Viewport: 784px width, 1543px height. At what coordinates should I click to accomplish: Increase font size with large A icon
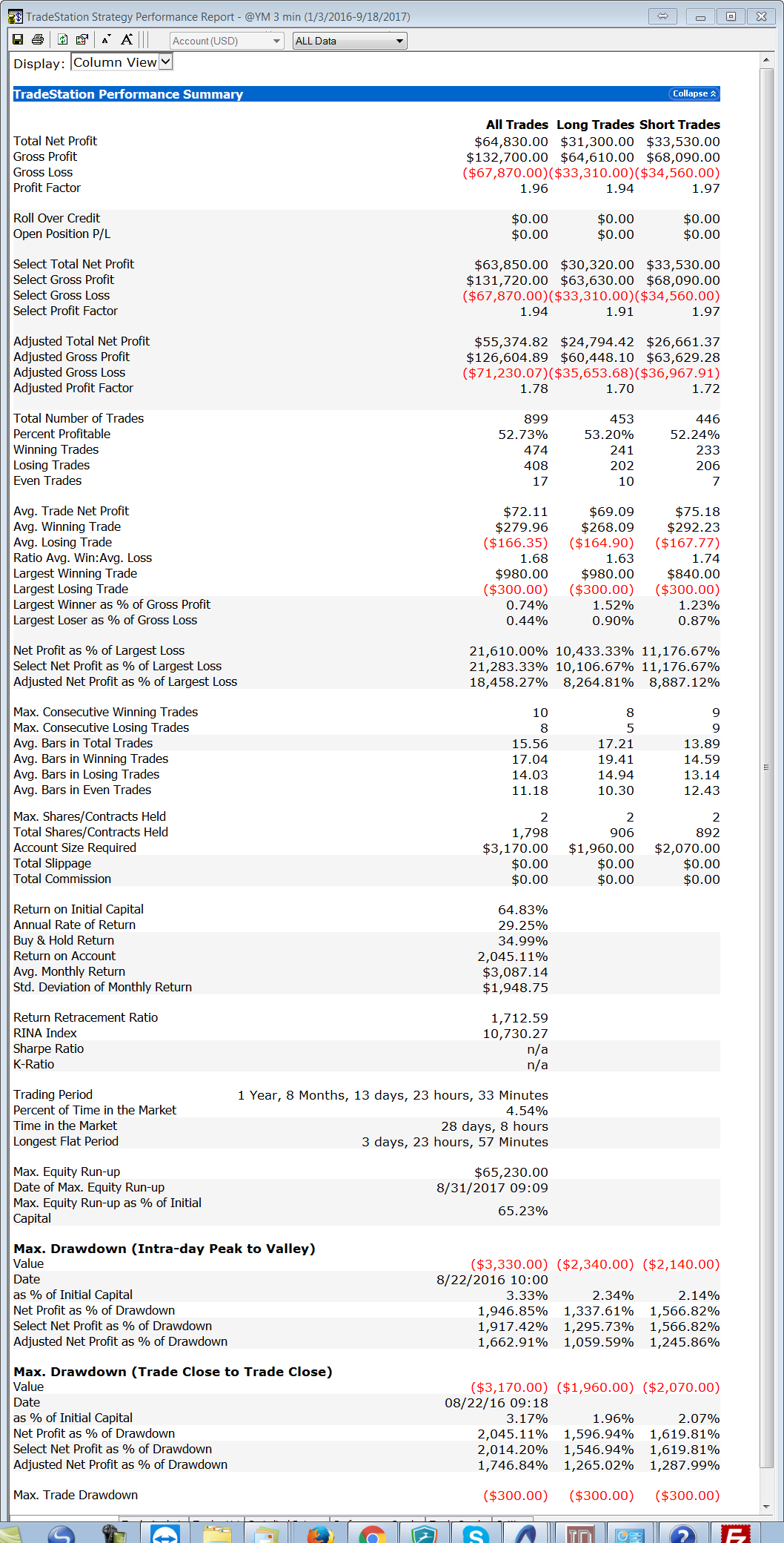click(x=127, y=40)
